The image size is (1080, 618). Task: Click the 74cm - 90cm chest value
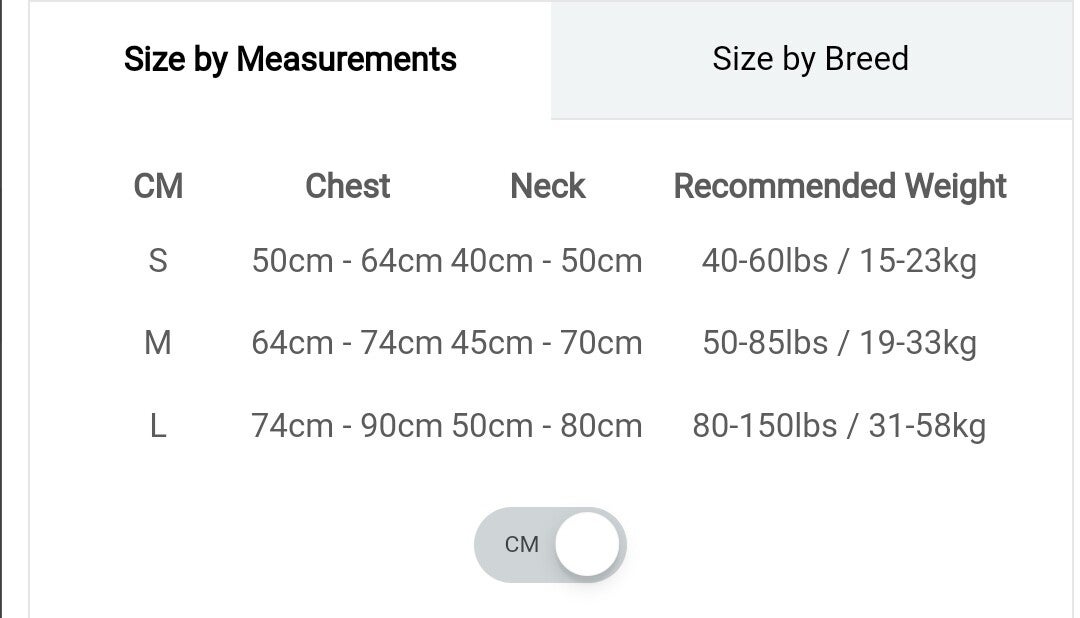[346, 427]
